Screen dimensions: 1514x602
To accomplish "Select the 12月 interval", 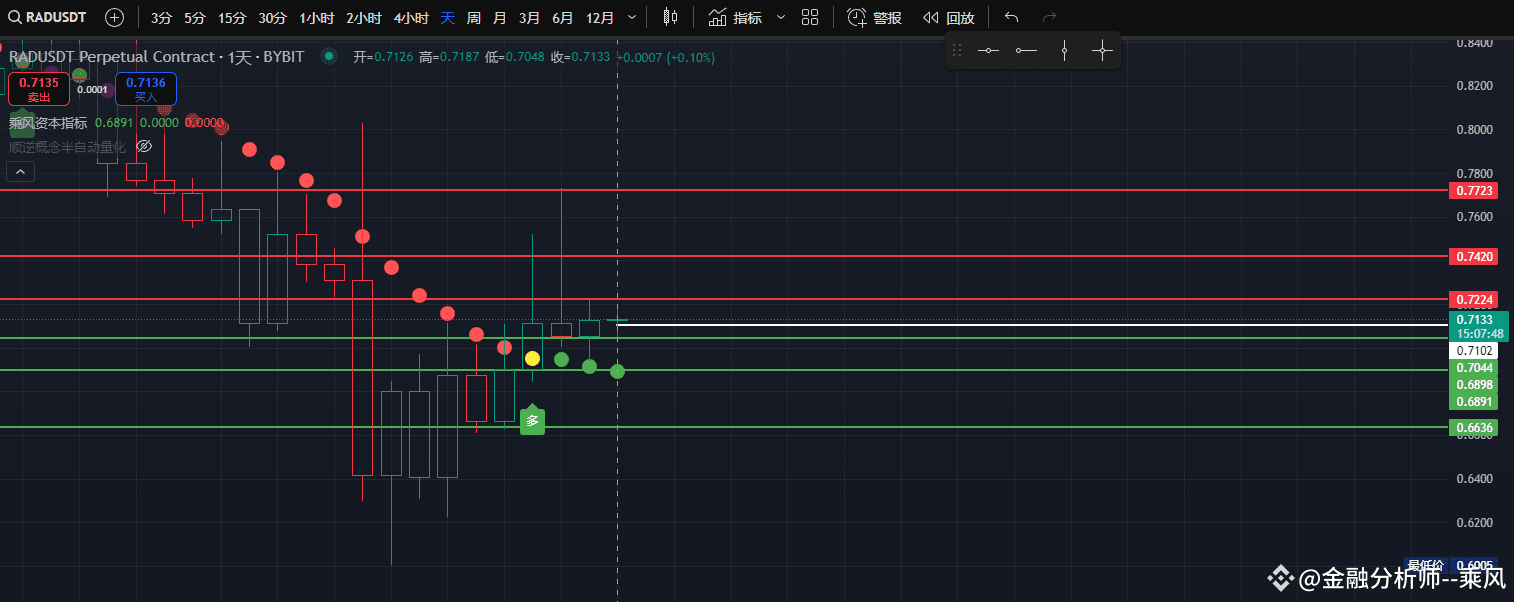I will [x=600, y=18].
